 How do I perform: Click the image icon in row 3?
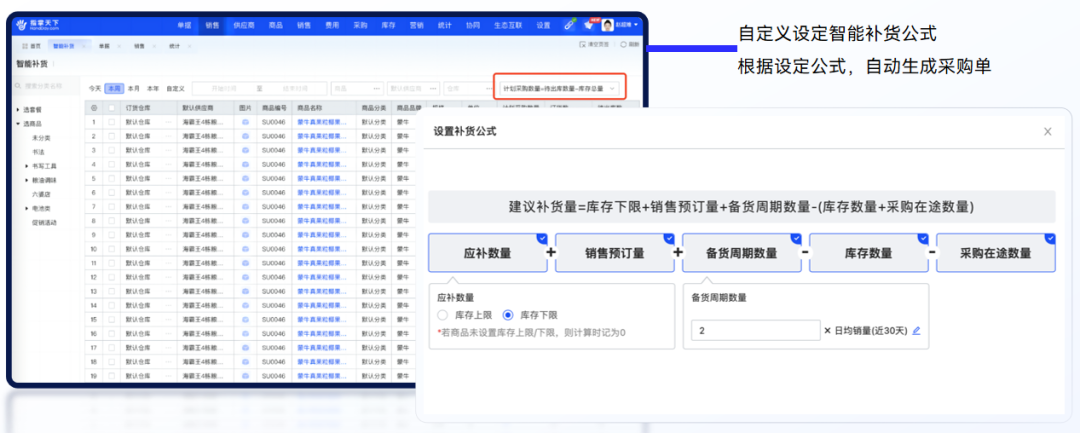tap(245, 150)
